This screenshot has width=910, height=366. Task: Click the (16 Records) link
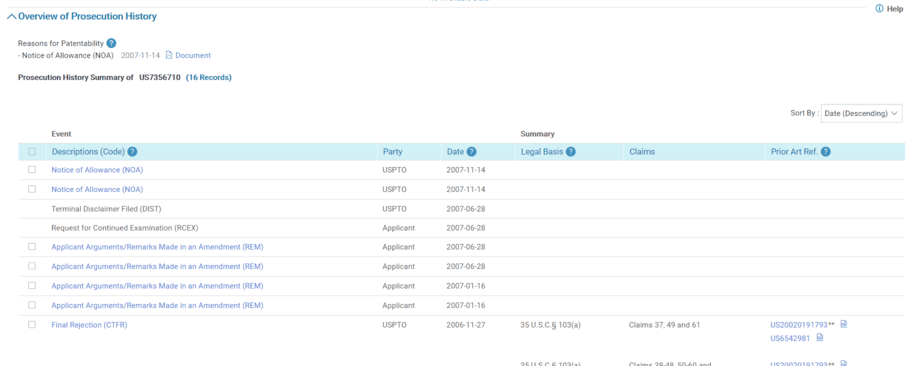coord(208,77)
